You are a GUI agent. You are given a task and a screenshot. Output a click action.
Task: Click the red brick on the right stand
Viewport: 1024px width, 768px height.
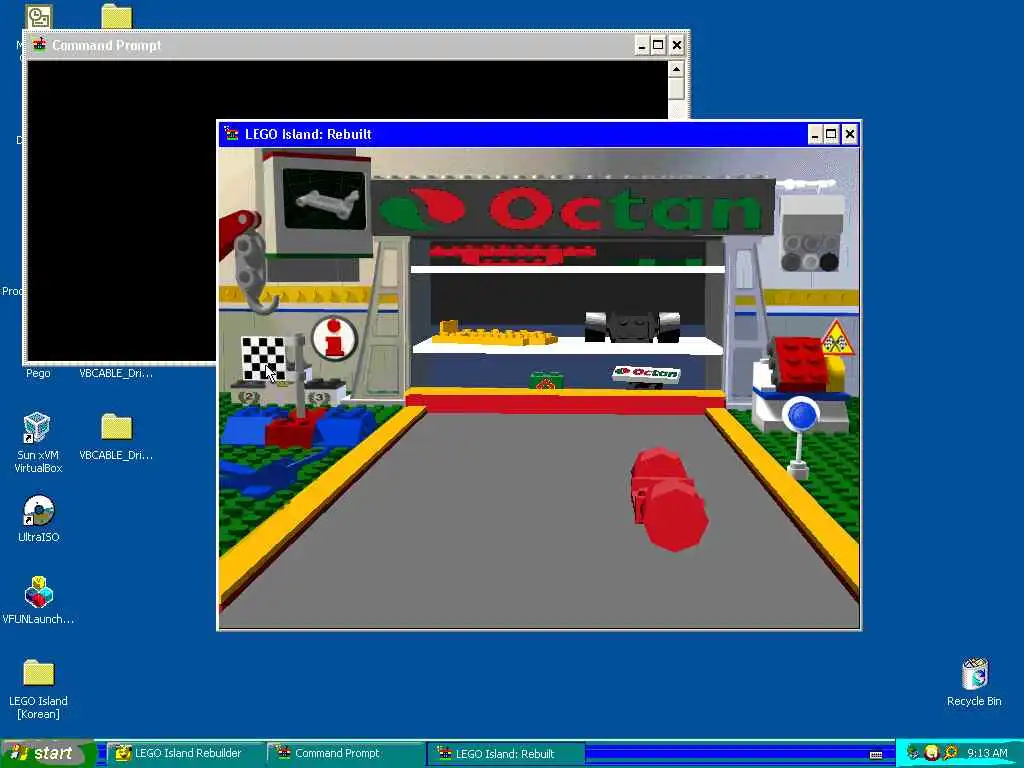pyautogui.click(x=798, y=363)
